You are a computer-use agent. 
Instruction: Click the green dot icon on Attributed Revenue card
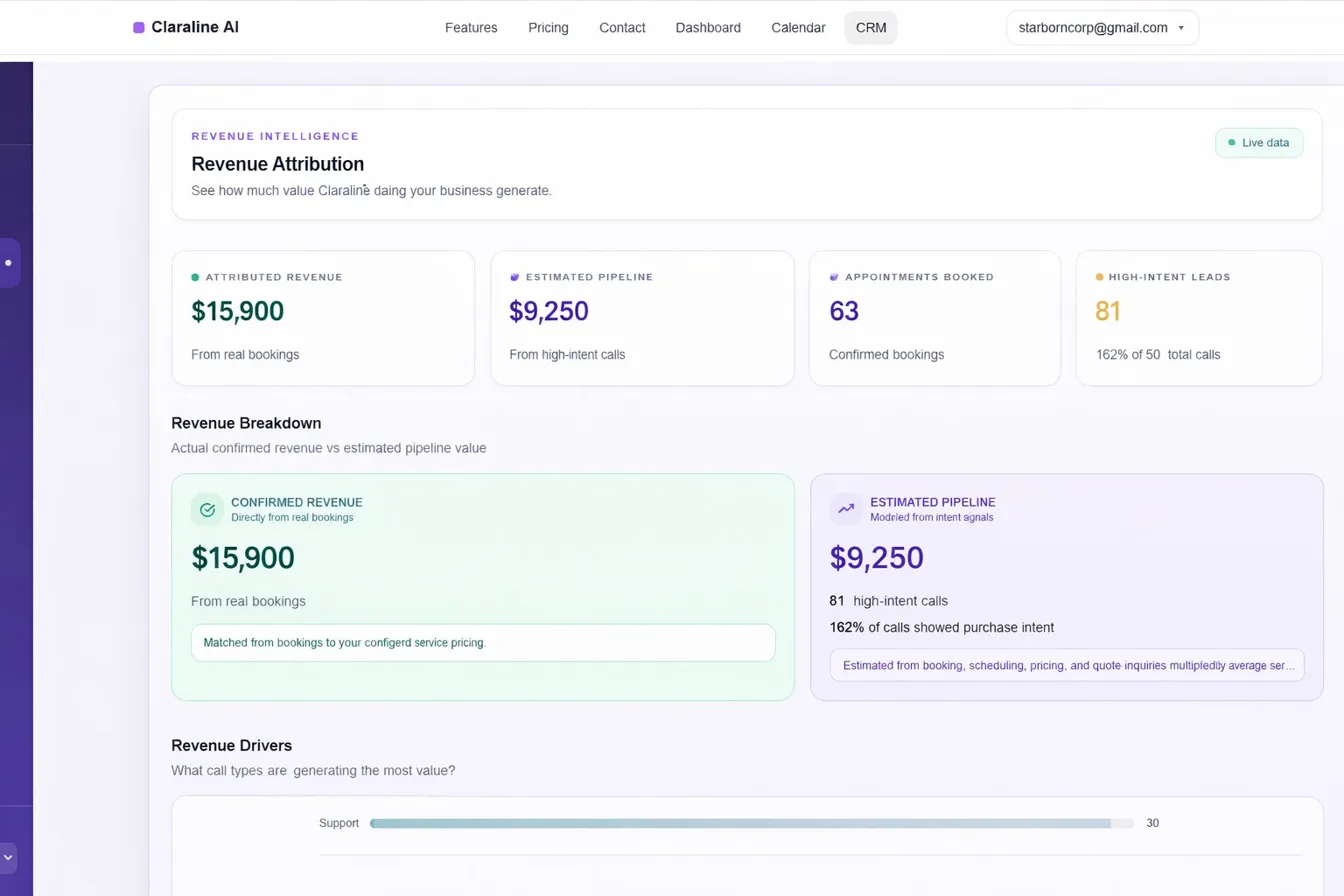coord(196,277)
